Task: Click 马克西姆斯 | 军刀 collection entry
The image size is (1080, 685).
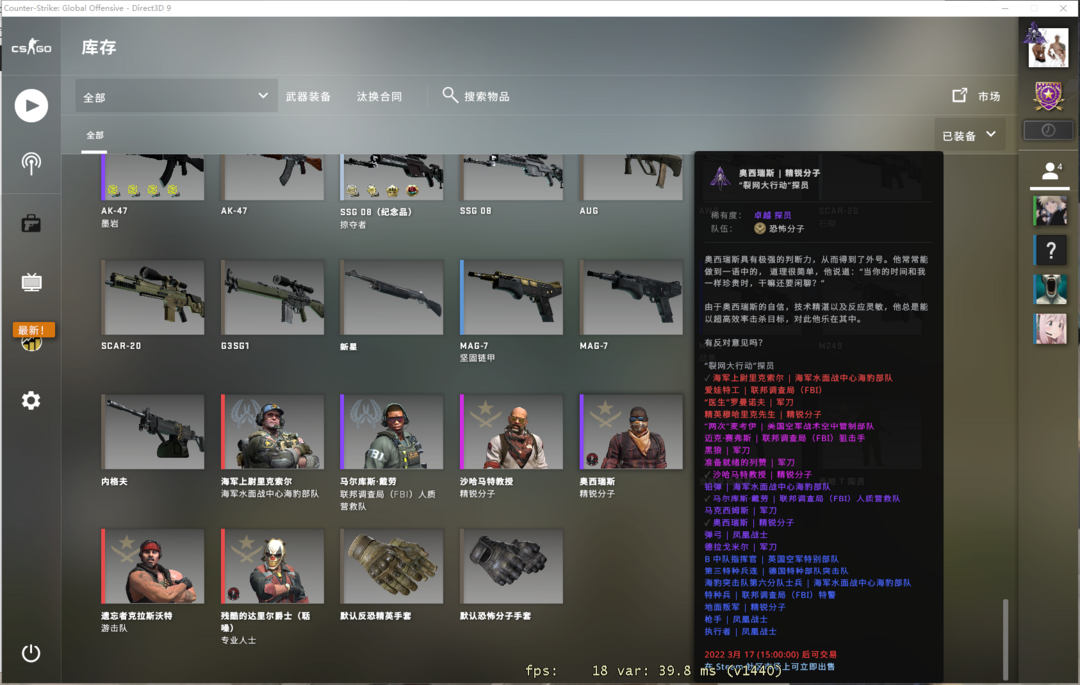Action: (740, 511)
